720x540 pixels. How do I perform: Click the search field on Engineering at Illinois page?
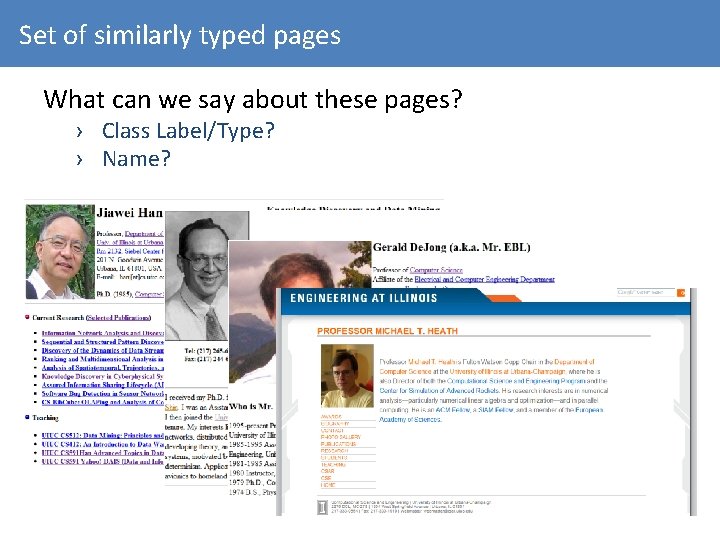tap(646, 292)
